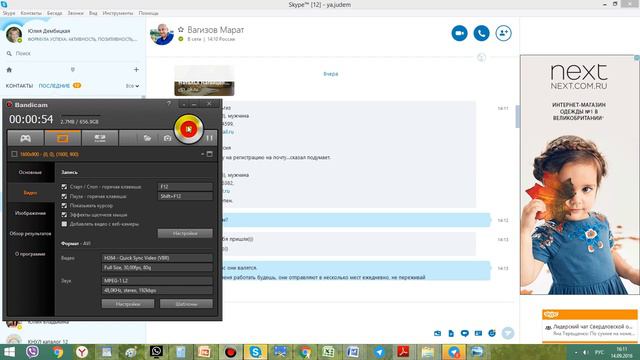This screenshot has width=640, height=360.
Task: Toggle Старт / Стоп hotkey checkbox
Action: click(x=64, y=187)
